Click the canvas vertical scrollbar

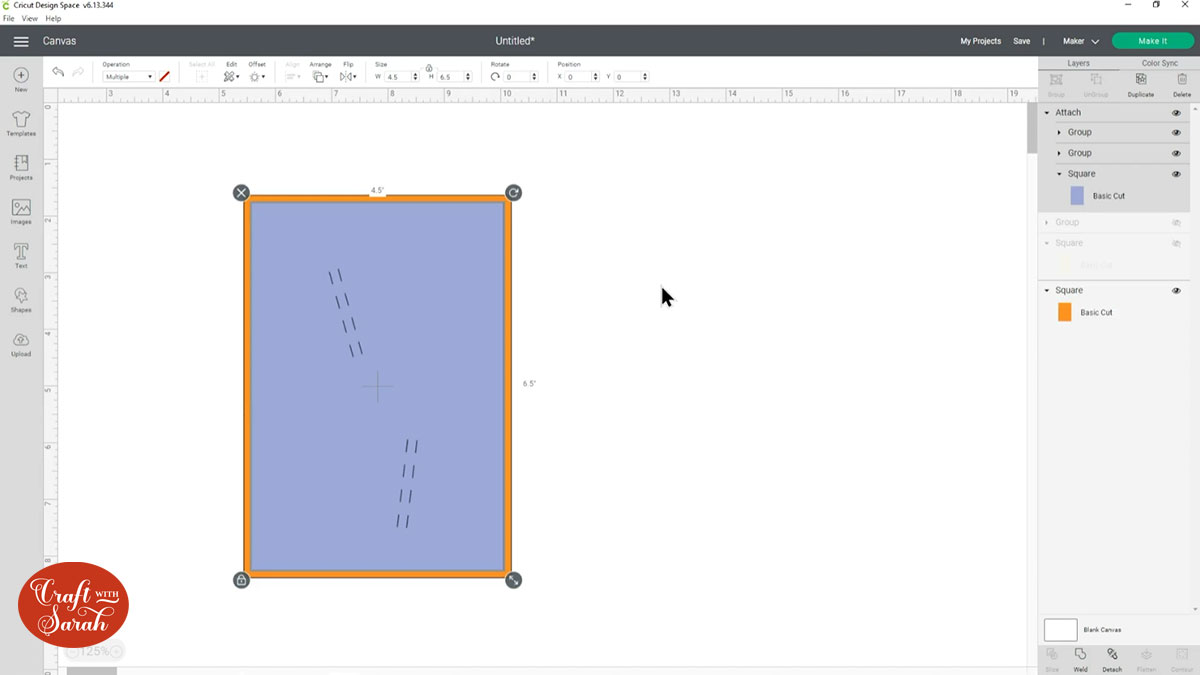click(x=1032, y=127)
